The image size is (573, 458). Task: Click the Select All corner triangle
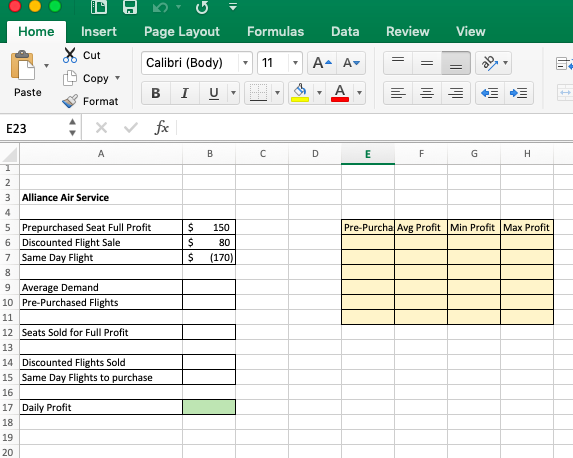coord(10,154)
